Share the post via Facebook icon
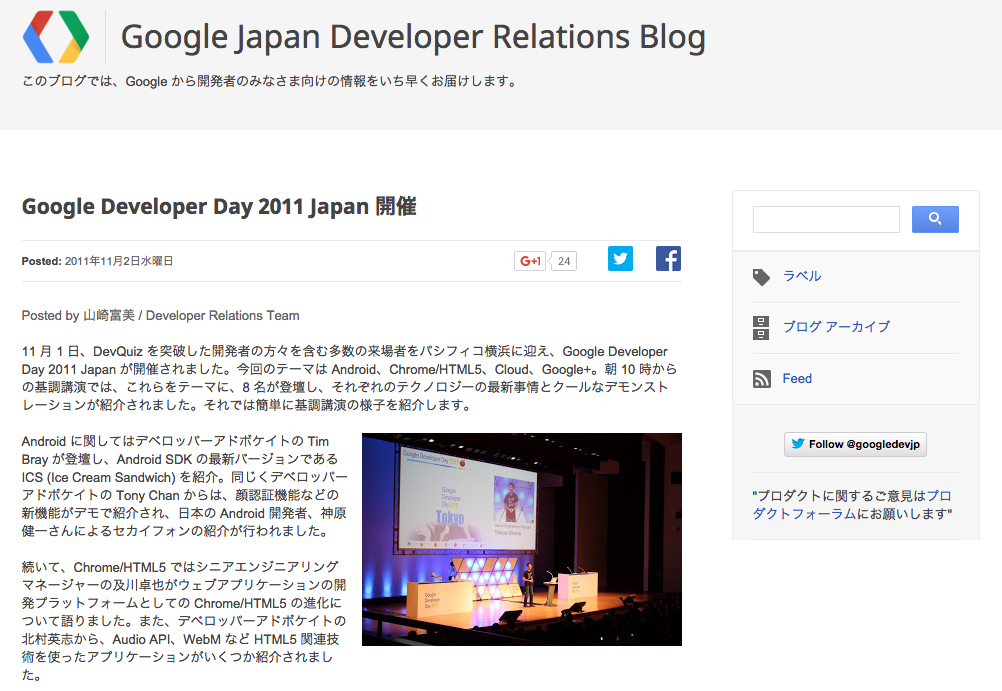The height and width of the screenshot is (691, 1002). 668,258
